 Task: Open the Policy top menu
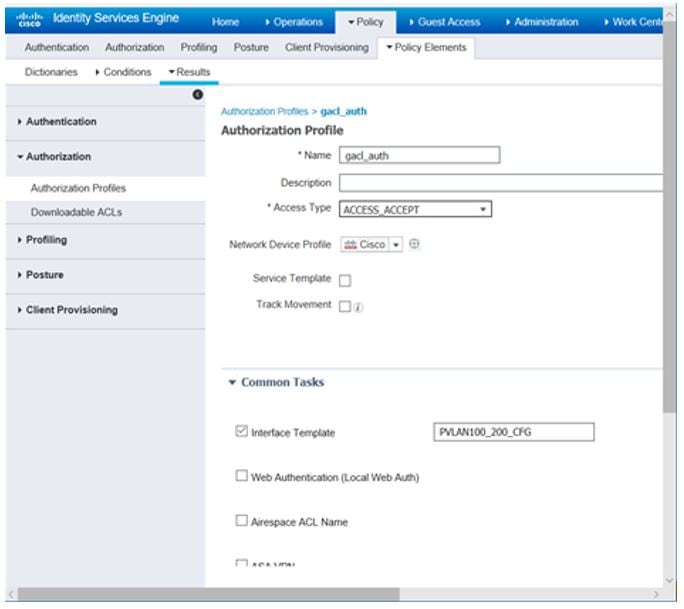pyautogui.click(x=366, y=22)
